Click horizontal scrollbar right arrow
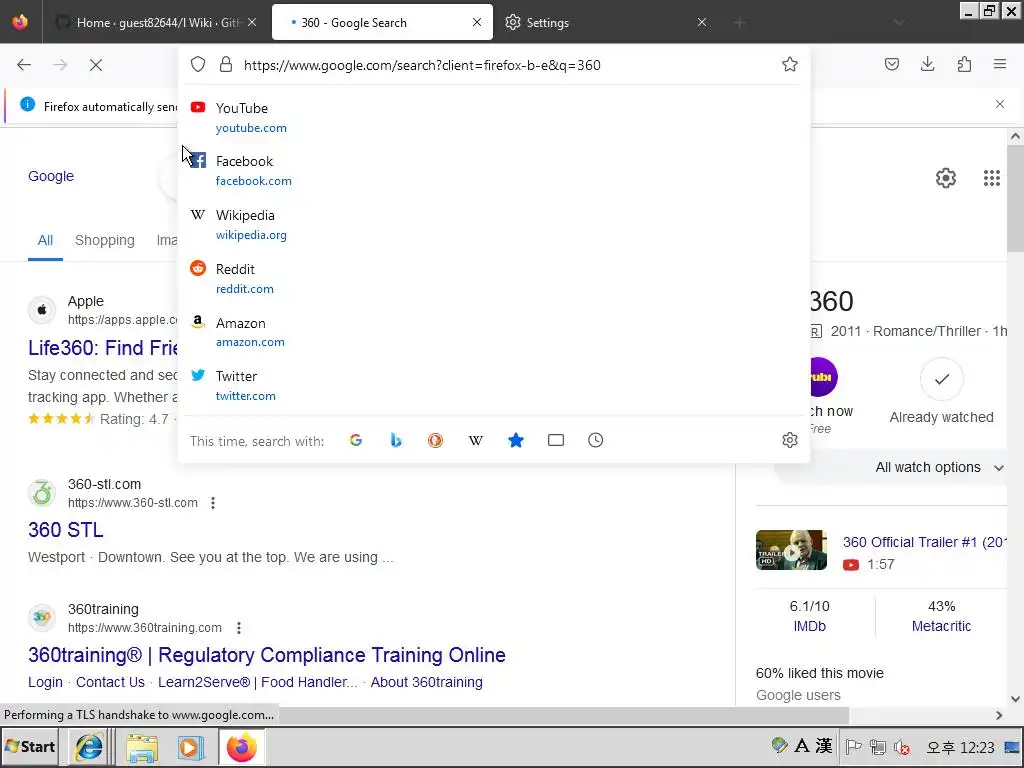1024x768 pixels. coord(999,715)
